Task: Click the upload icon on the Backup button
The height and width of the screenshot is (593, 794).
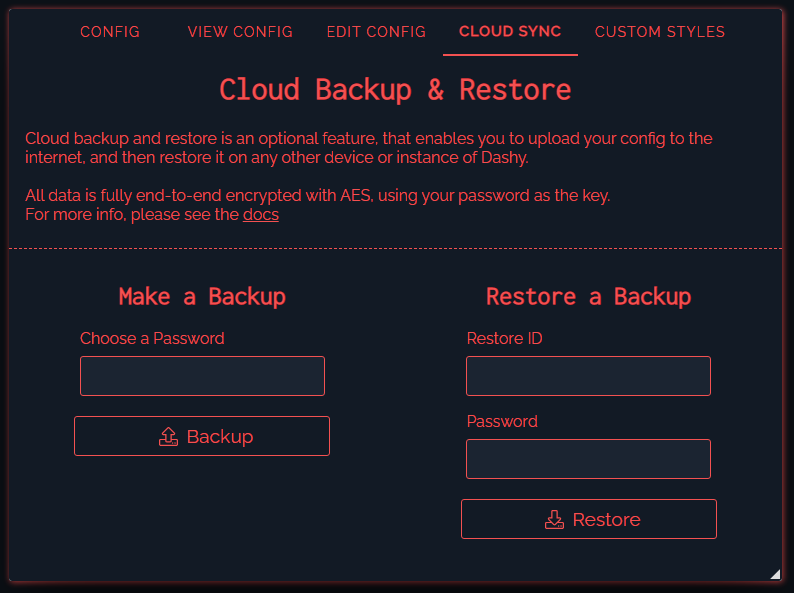Action: 169,437
